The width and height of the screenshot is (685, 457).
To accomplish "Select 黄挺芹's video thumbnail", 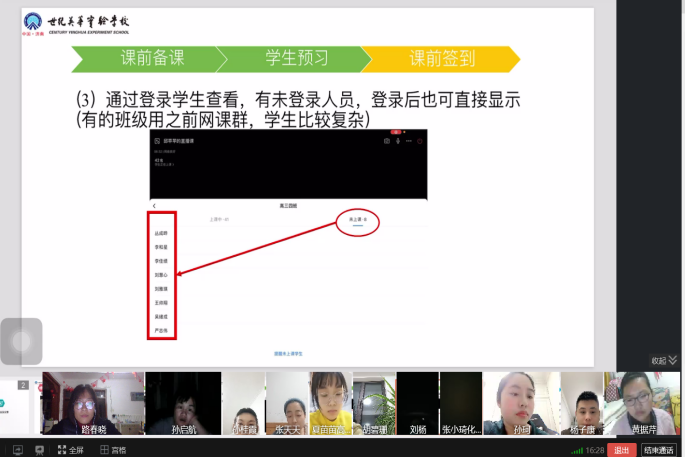I will 638,404.
